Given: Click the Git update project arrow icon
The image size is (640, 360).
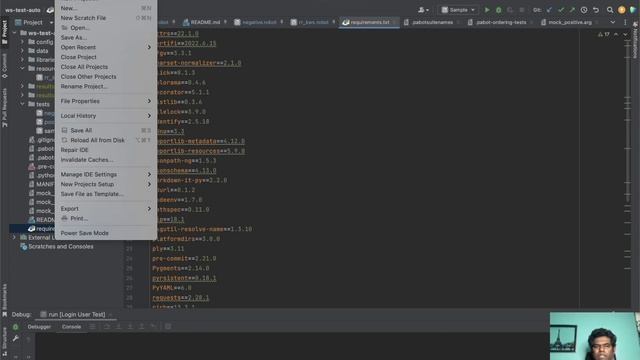Looking at the screenshot, I should click(x=549, y=10).
